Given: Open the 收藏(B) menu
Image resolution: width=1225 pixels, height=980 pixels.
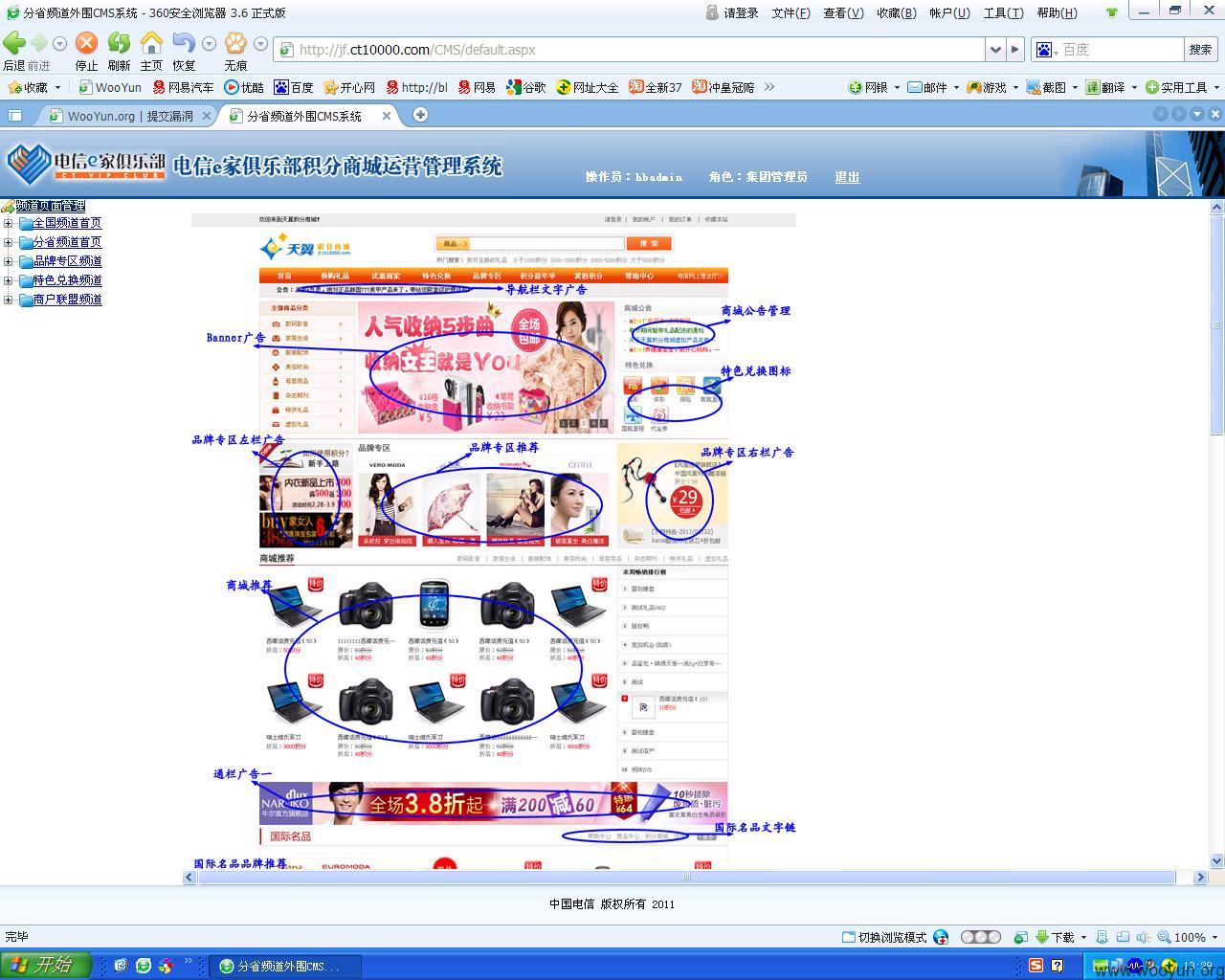Looking at the screenshot, I should (896, 12).
